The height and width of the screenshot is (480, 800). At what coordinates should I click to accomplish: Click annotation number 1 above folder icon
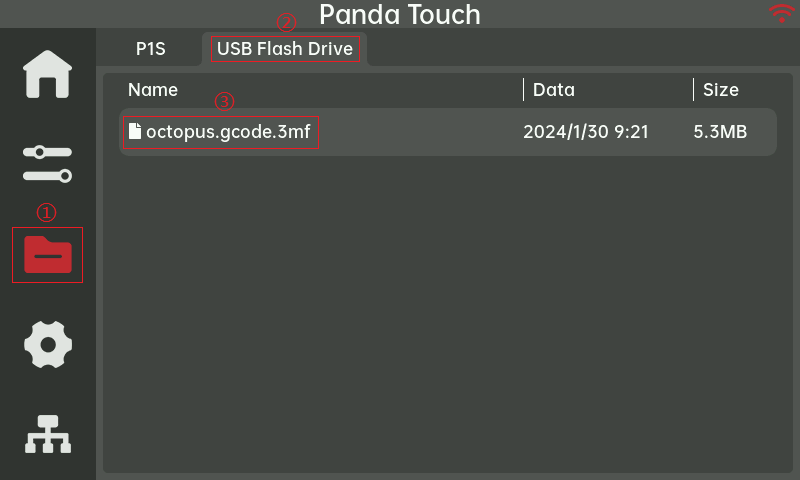[47, 212]
